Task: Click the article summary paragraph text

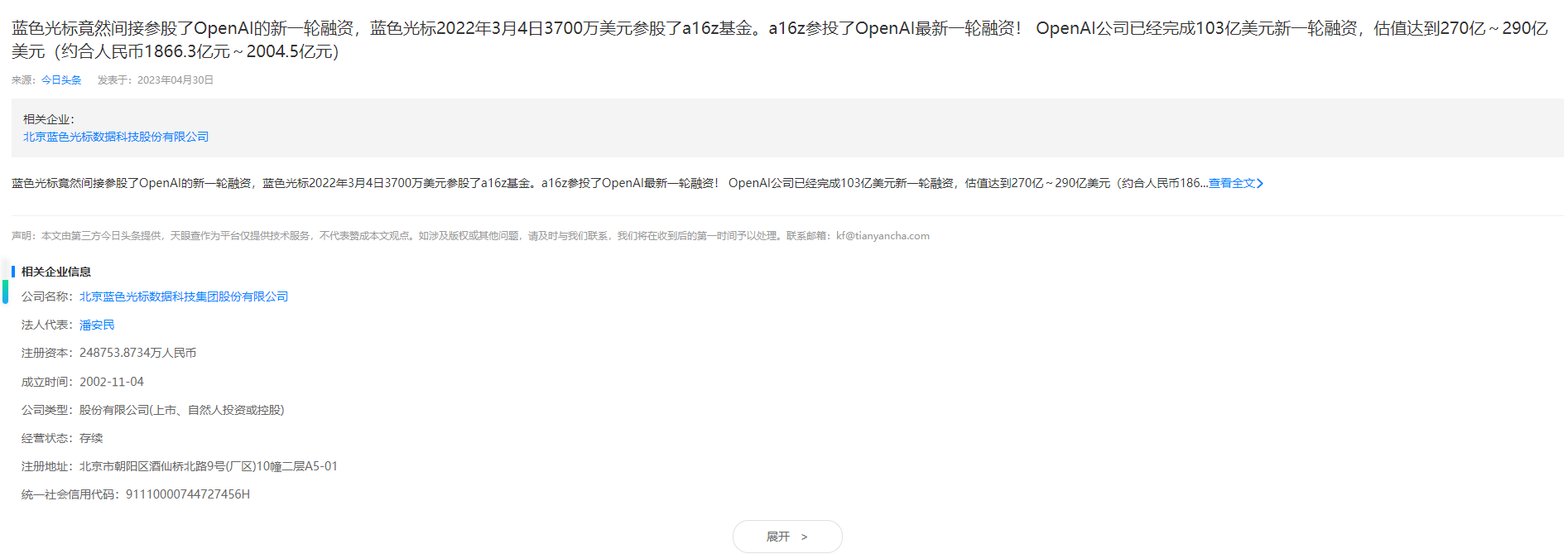Action: [x=609, y=183]
